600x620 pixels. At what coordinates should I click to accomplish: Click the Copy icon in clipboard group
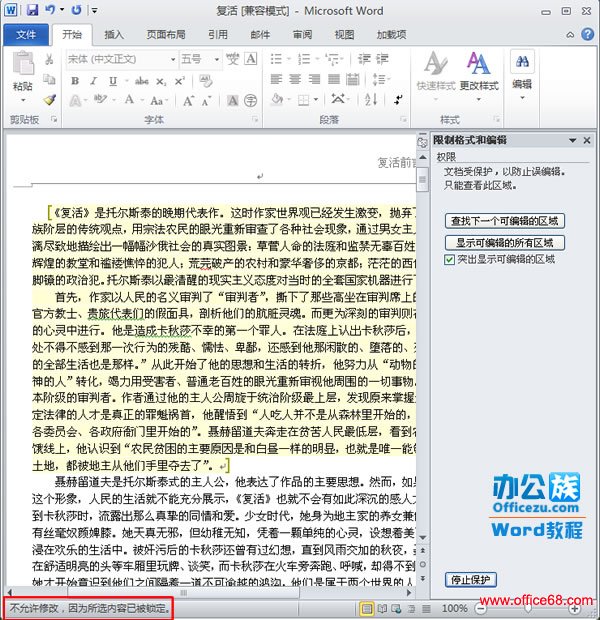[x=49, y=79]
